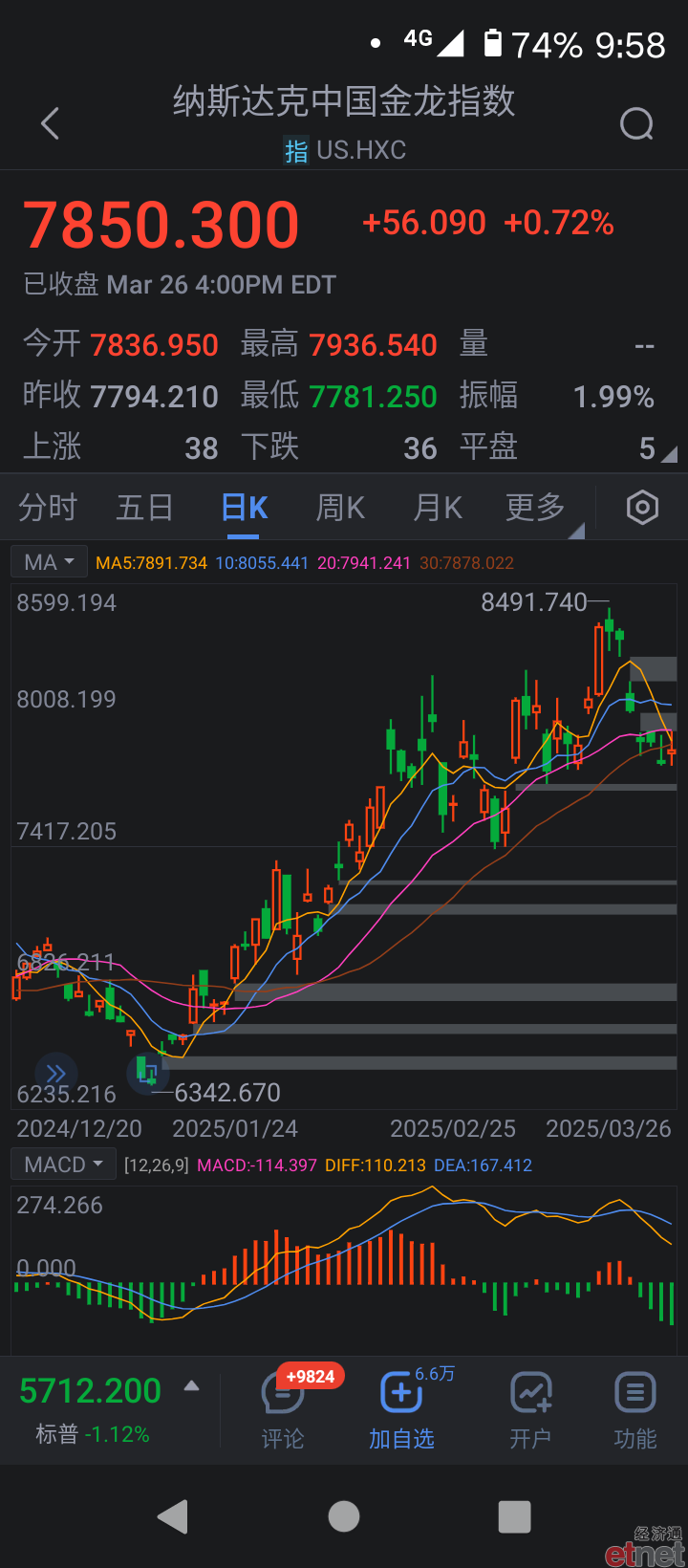Tap the 上涨 38 count

[202, 448]
